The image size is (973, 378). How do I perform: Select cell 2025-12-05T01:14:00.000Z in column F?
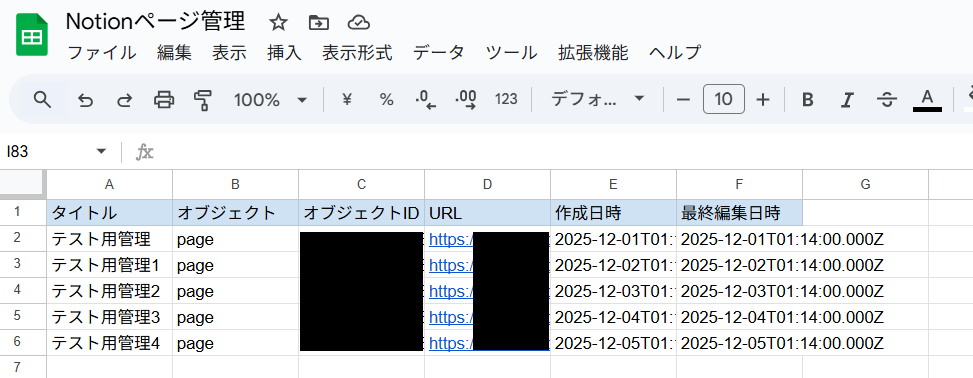point(739,343)
